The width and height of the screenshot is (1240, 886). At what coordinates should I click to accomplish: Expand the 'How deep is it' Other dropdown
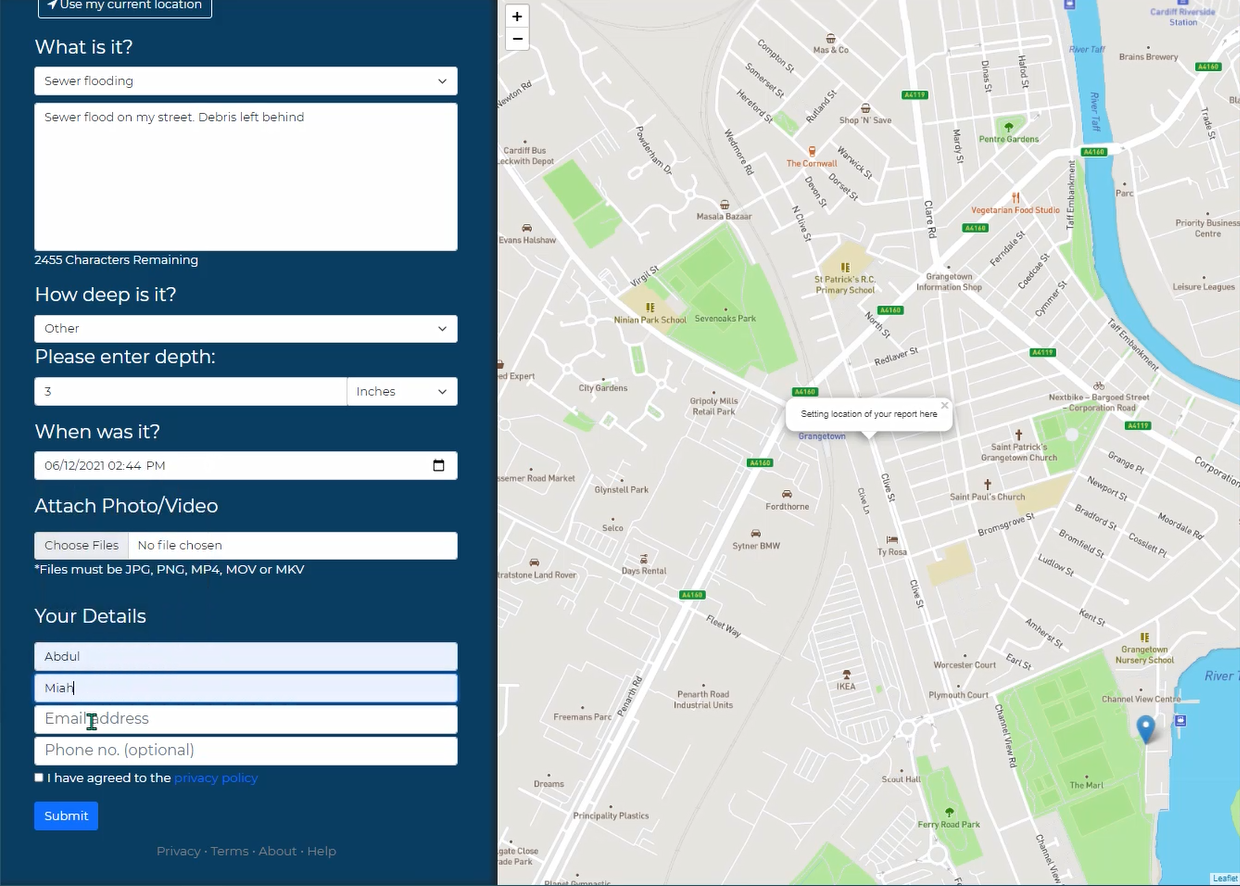pyautogui.click(x=245, y=328)
